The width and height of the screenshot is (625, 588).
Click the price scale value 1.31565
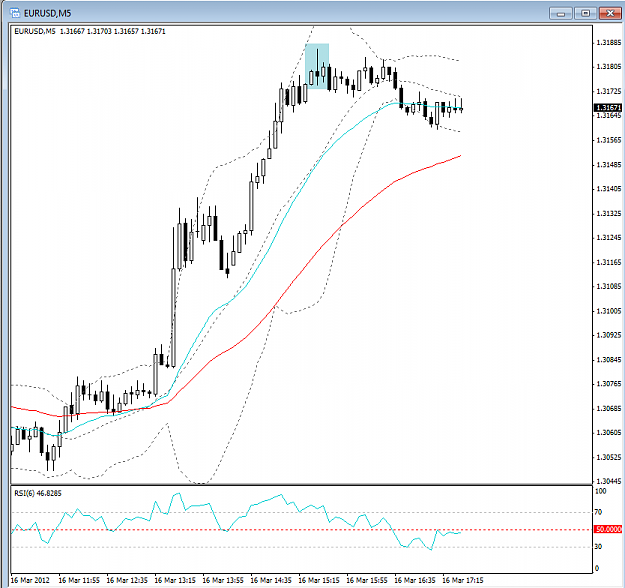coord(609,140)
